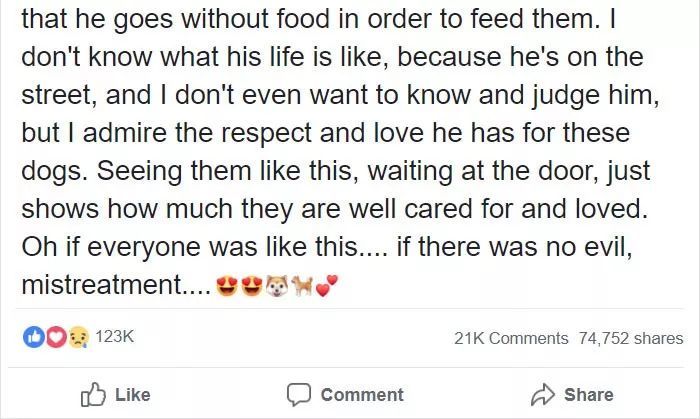Click the first heart-eyes emoji
The image size is (700, 419).
(227, 286)
